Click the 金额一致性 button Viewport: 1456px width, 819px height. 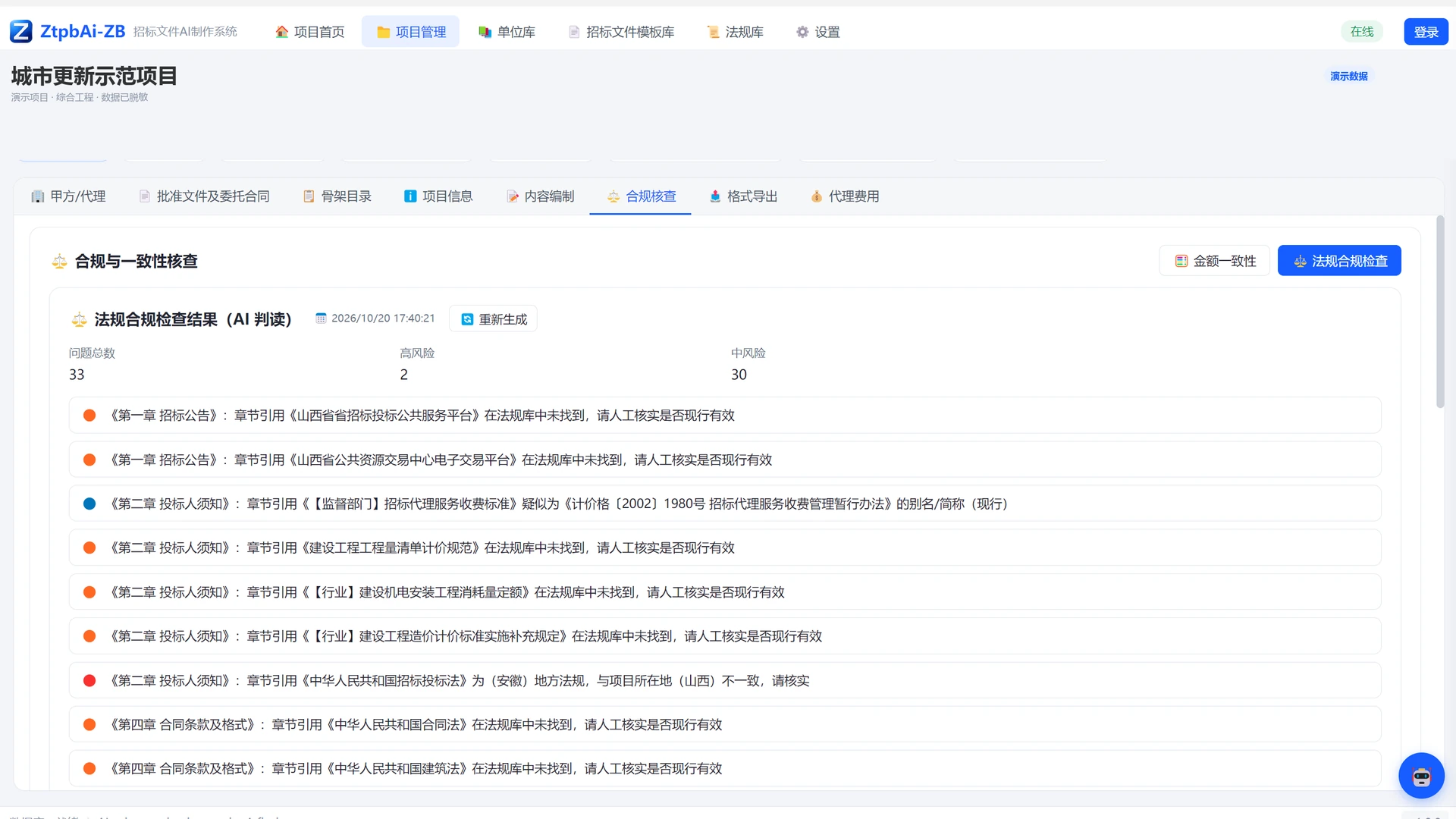pyautogui.click(x=1215, y=261)
